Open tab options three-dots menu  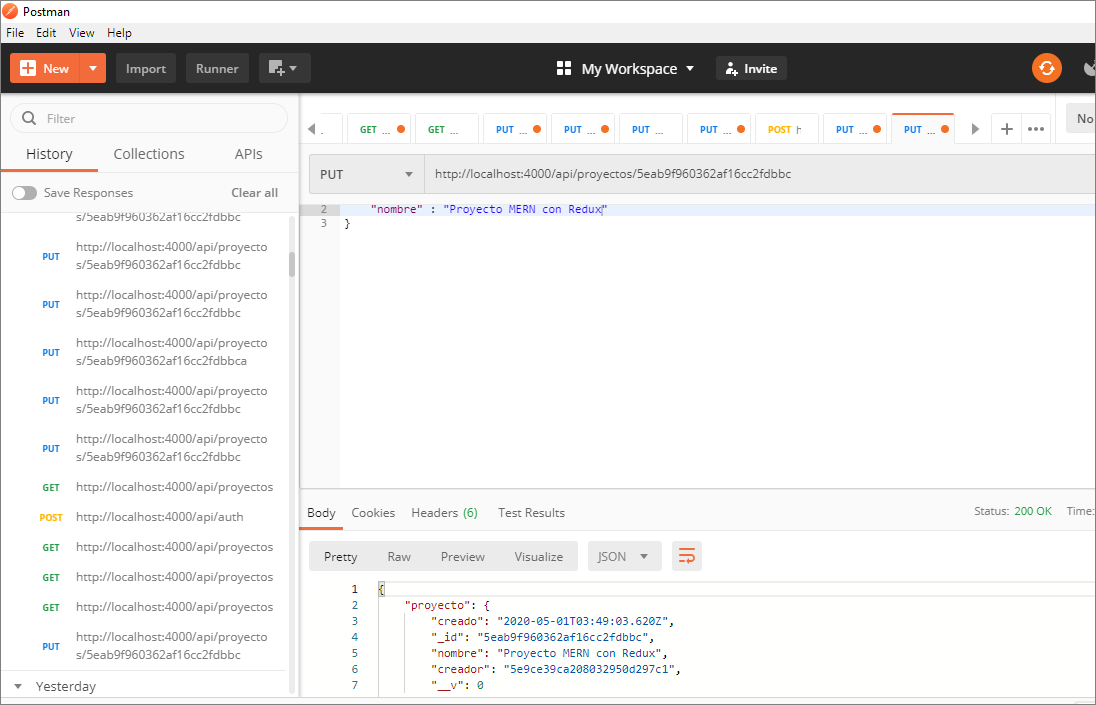(x=1036, y=129)
